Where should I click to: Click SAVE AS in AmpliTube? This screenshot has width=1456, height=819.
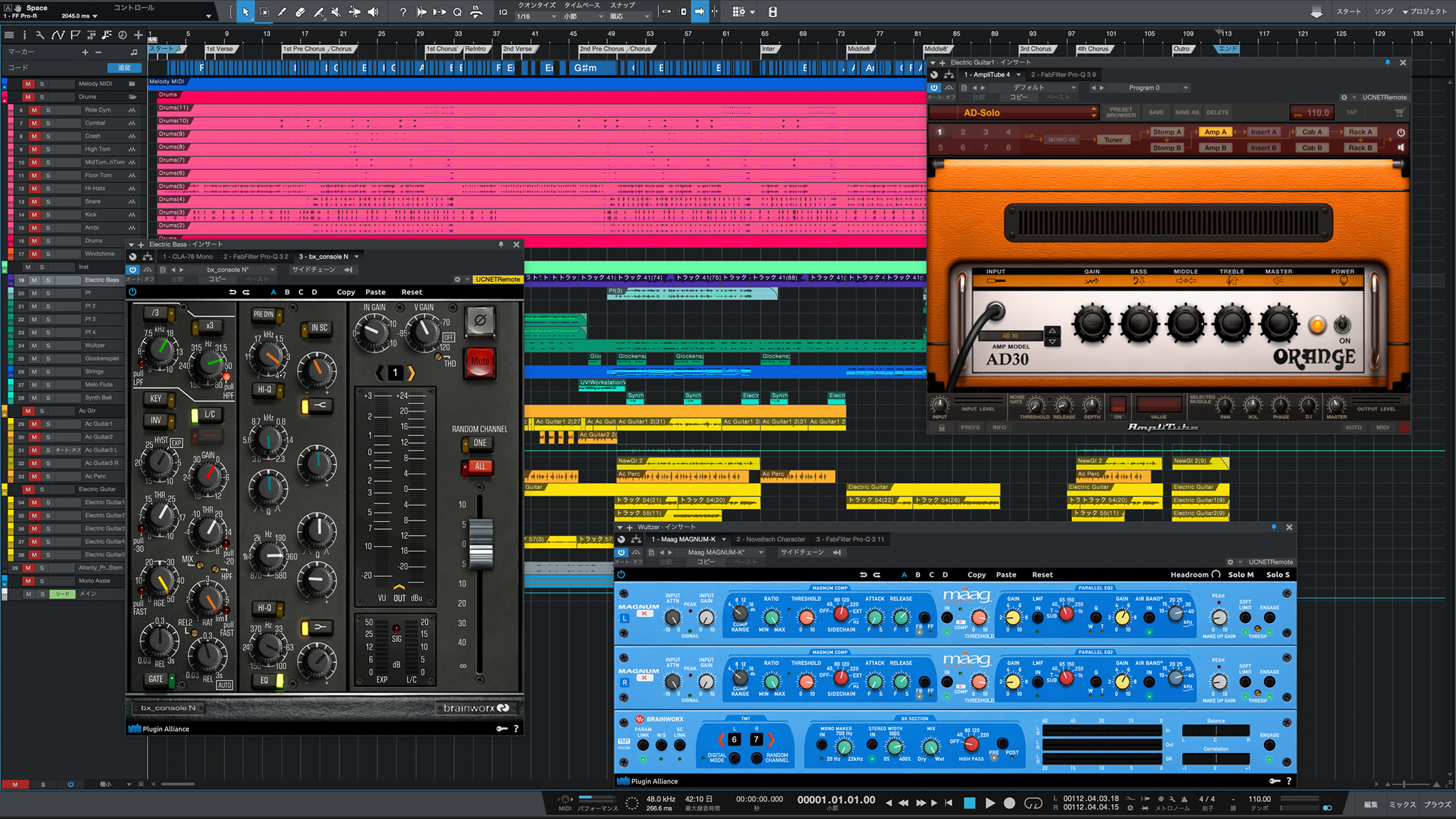(x=1187, y=112)
